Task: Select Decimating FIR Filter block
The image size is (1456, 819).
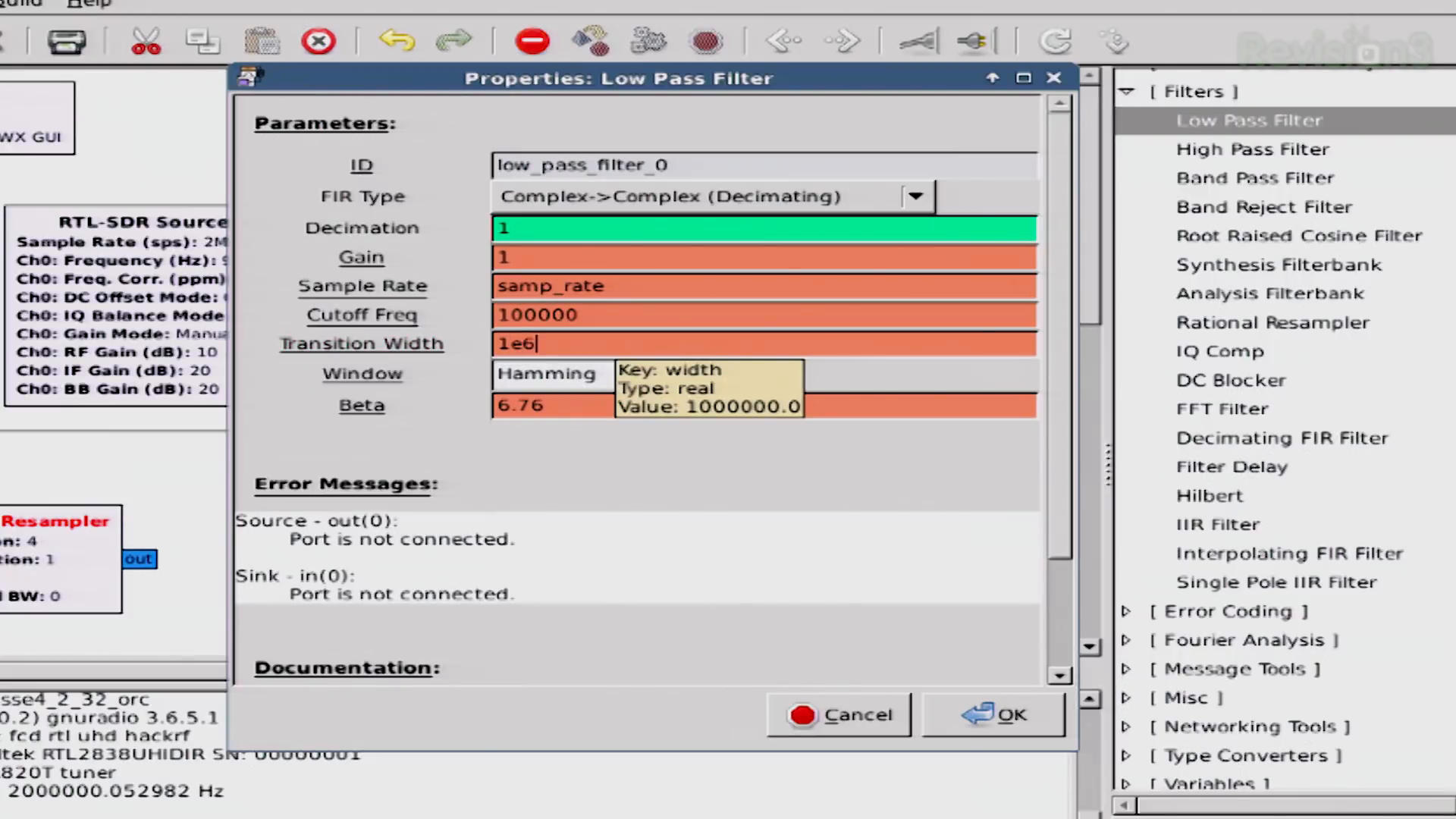Action: point(1282,438)
